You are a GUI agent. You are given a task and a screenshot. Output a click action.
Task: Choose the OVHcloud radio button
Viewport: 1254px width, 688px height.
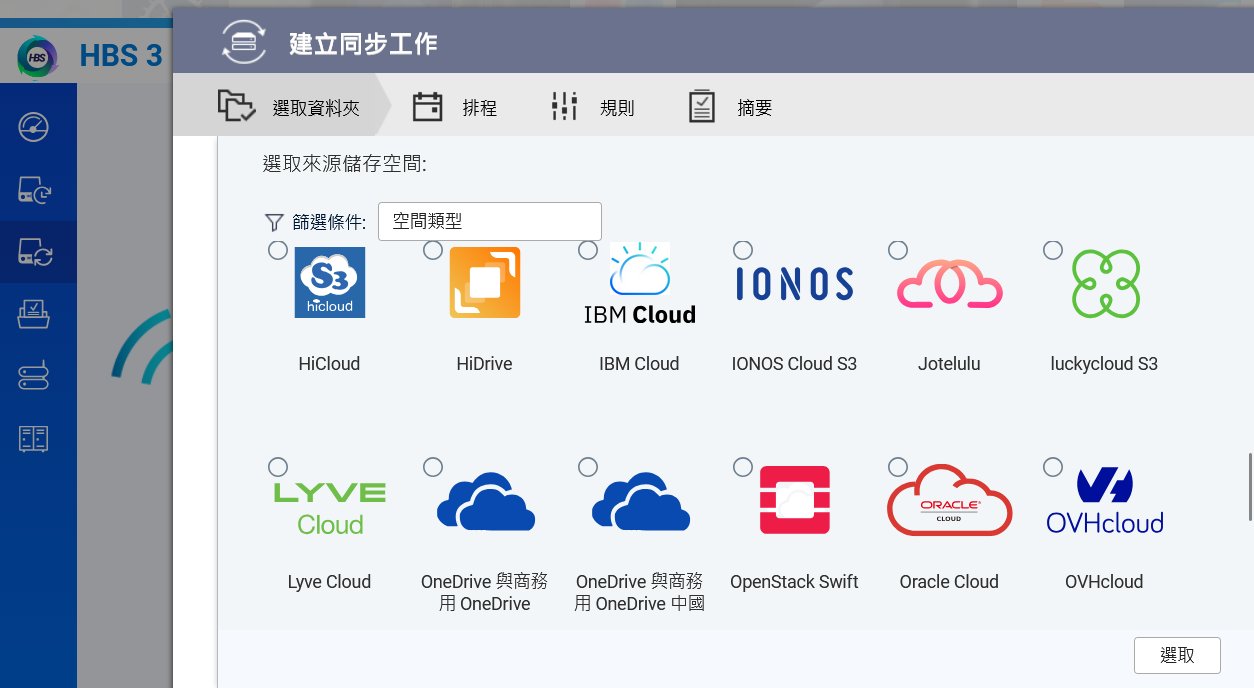tap(1053, 467)
